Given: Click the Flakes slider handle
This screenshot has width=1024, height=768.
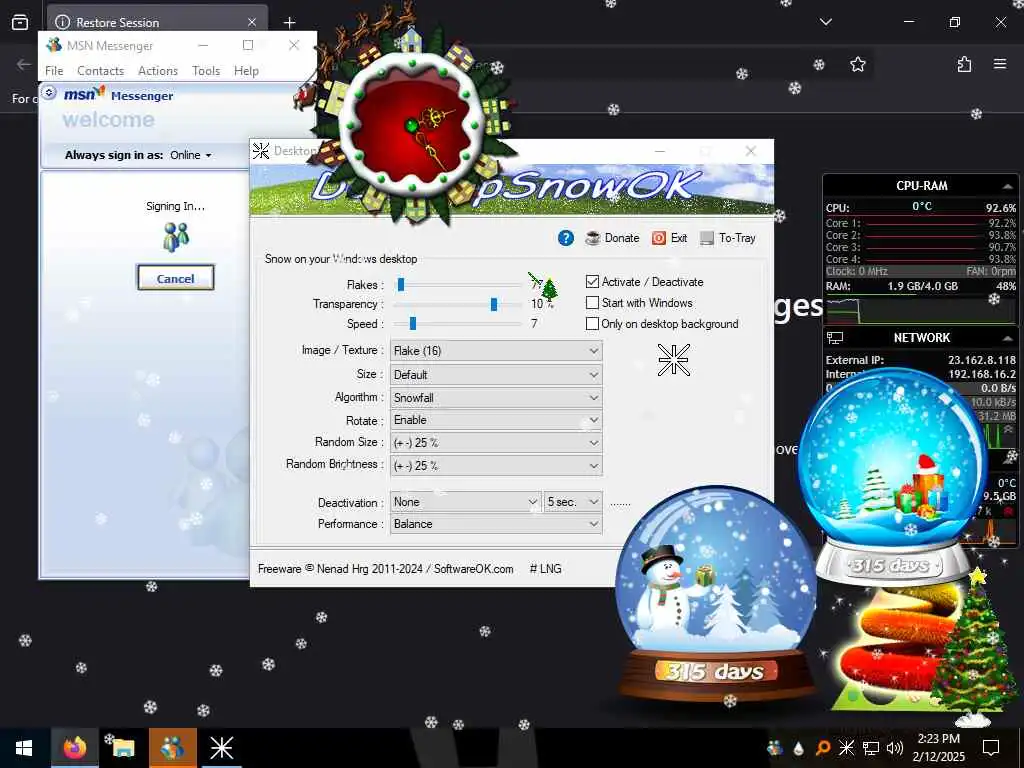Looking at the screenshot, I should (x=401, y=284).
